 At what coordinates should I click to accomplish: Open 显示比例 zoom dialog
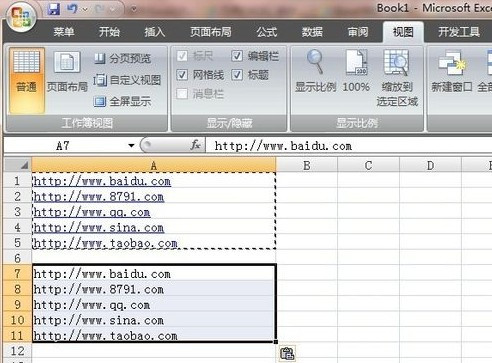point(315,71)
